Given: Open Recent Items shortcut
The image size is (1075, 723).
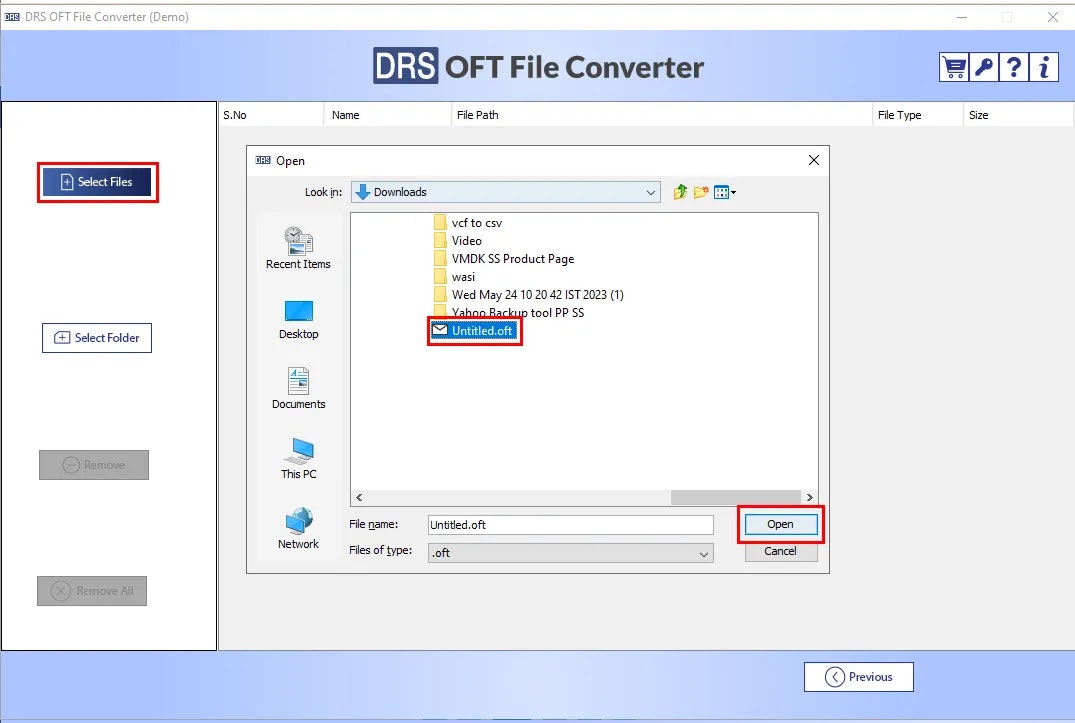Looking at the screenshot, I should click(298, 248).
